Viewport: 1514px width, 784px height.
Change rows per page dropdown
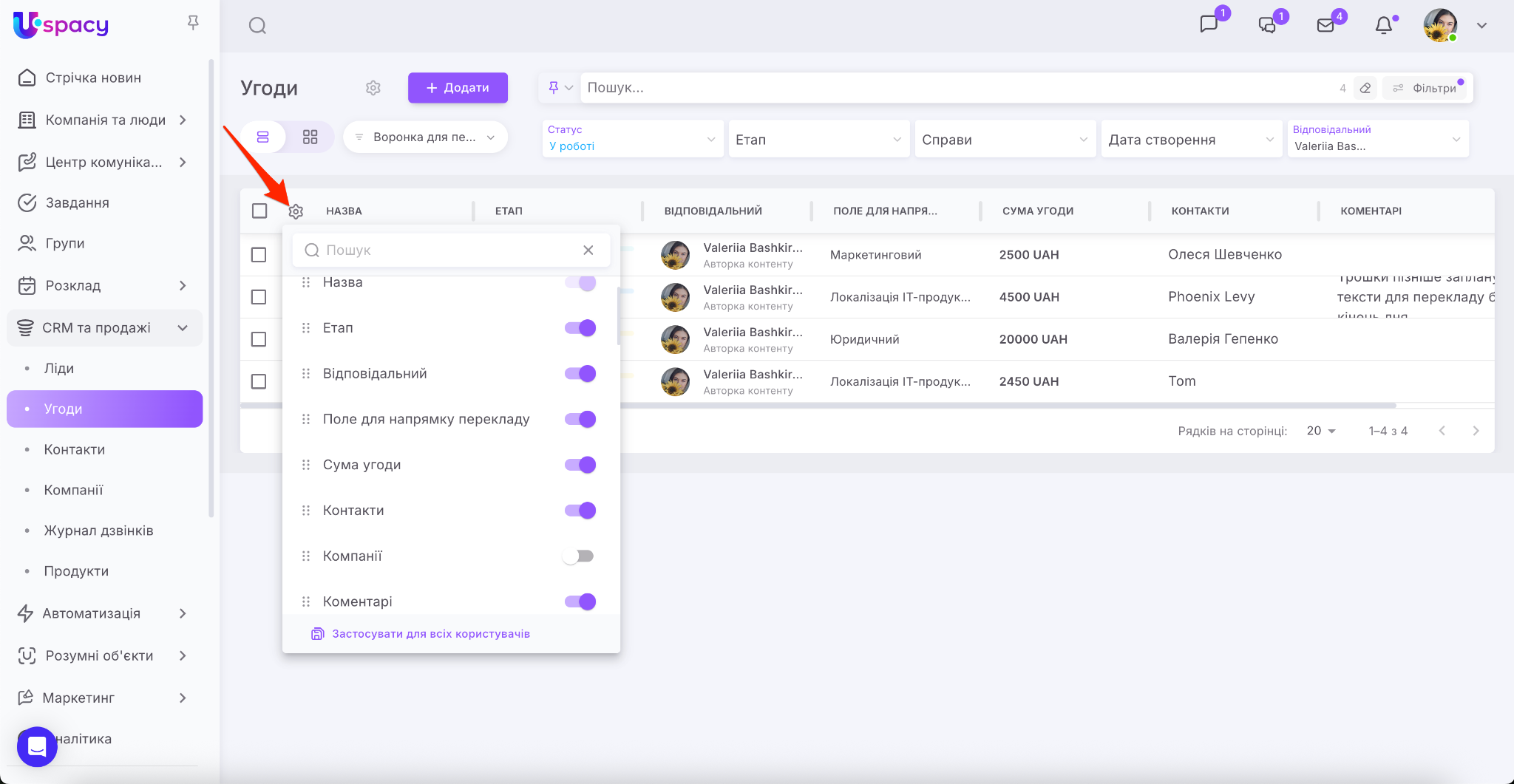coord(1320,431)
